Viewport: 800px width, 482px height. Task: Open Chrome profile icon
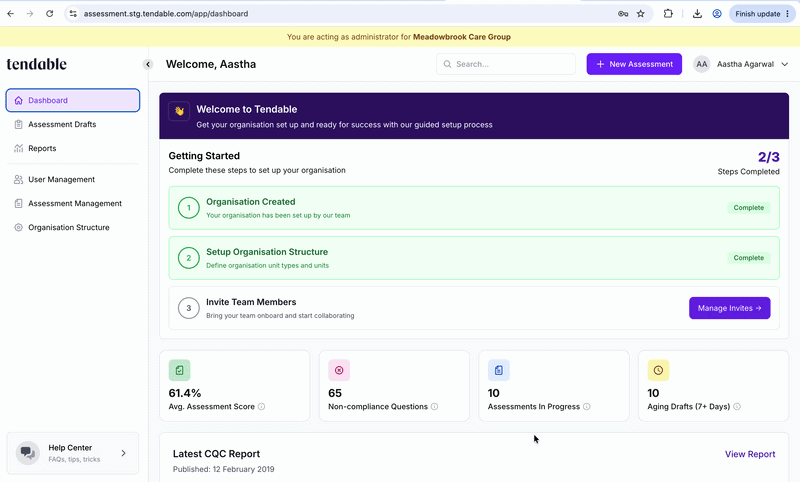coord(717,14)
